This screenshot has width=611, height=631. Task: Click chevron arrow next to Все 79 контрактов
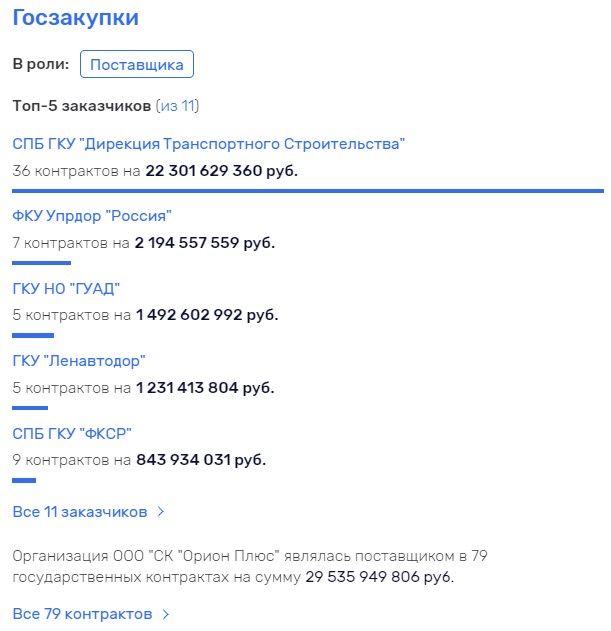tap(166, 615)
